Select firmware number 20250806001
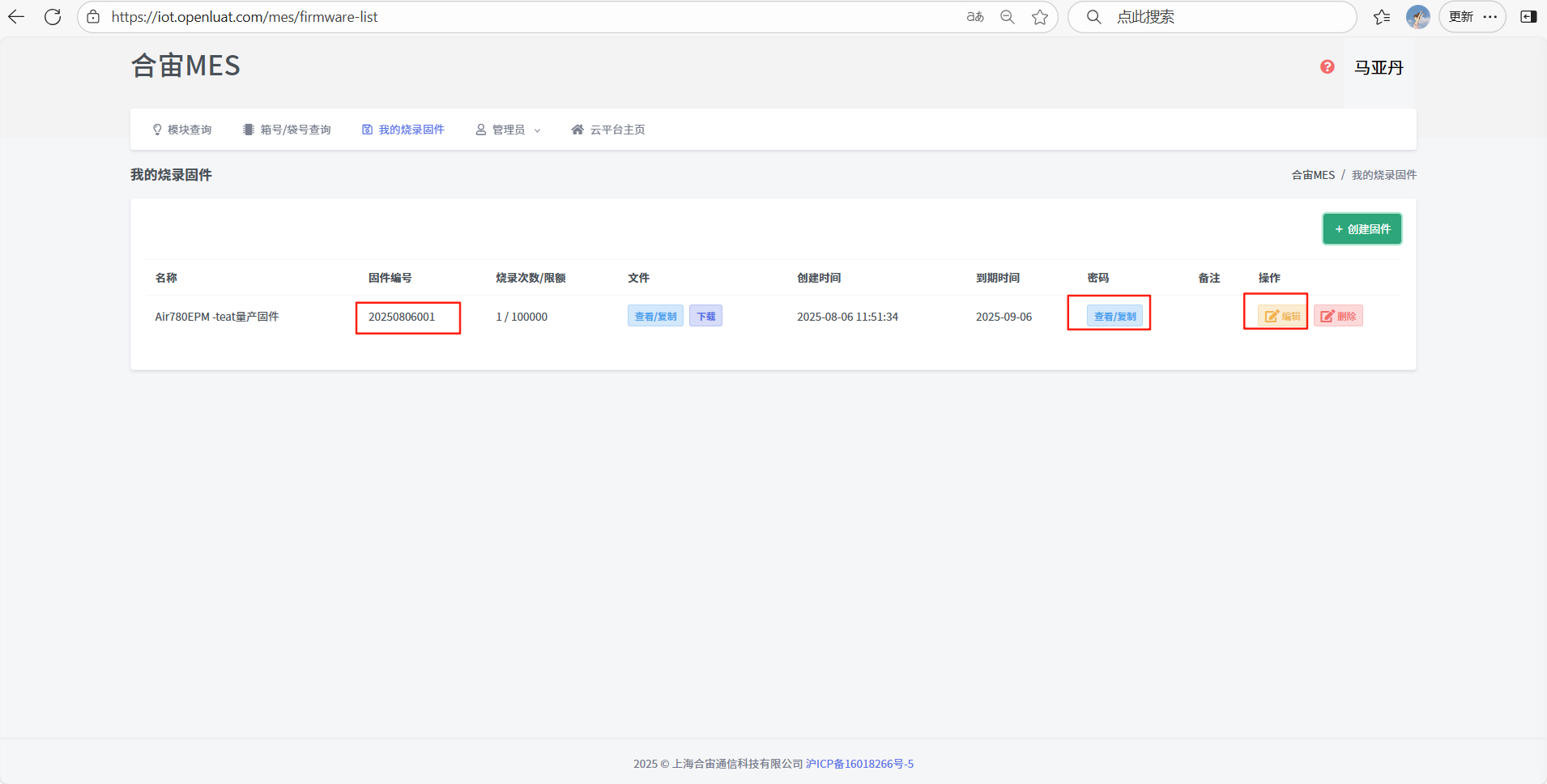Image resolution: width=1547 pixels, height=784 pixels. pyautogui.click(x=402, y=317)
